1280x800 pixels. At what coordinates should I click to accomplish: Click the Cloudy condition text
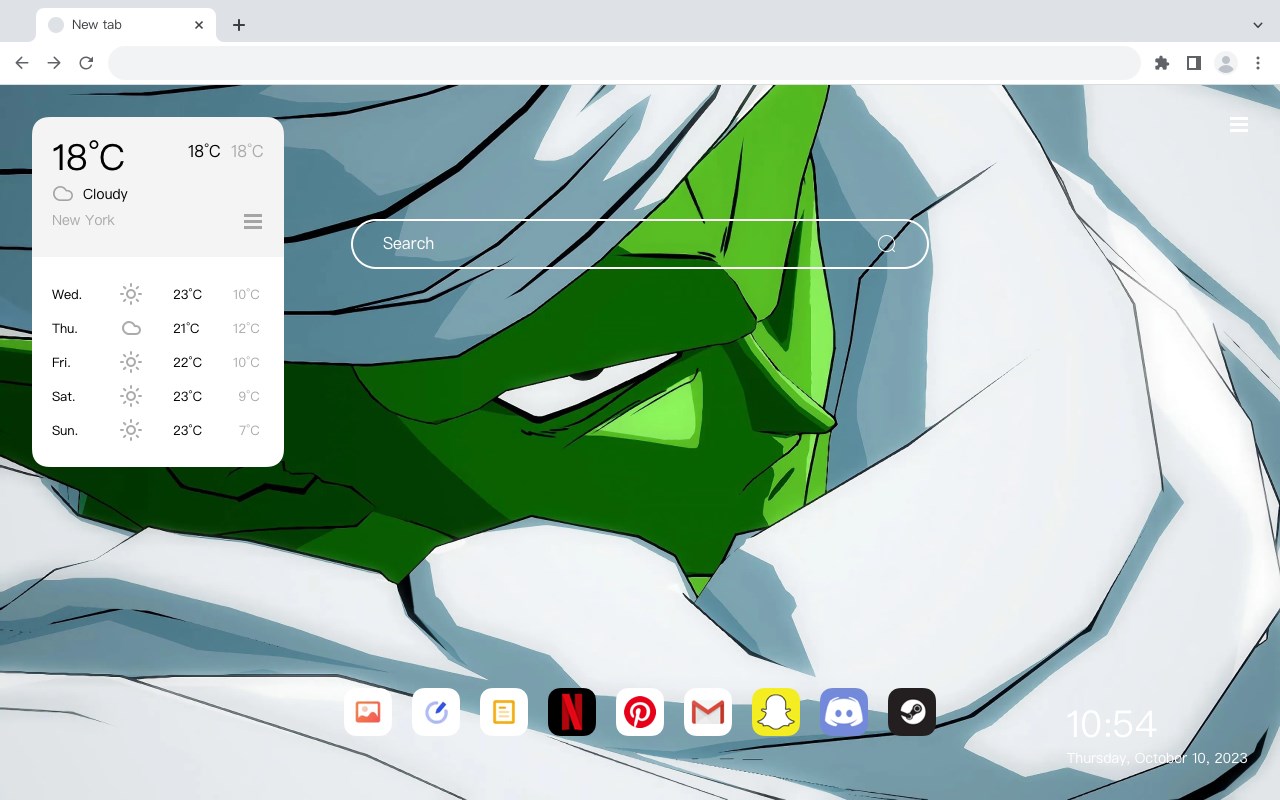[105, 194]
